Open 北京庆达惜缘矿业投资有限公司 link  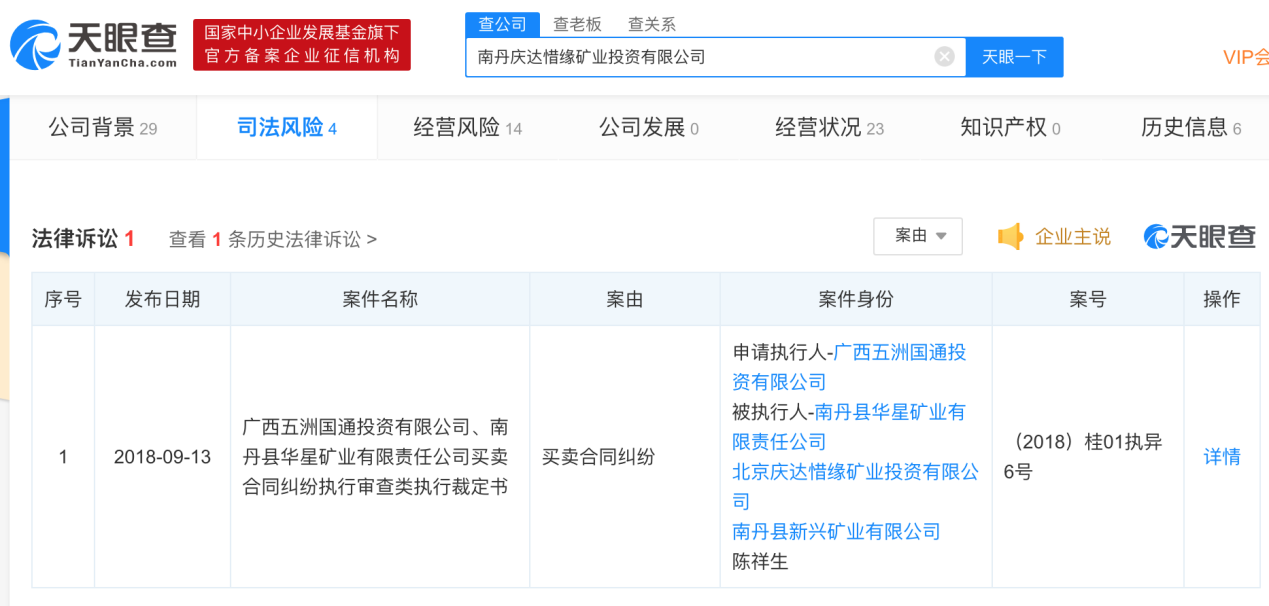click(x=855, y=486)
